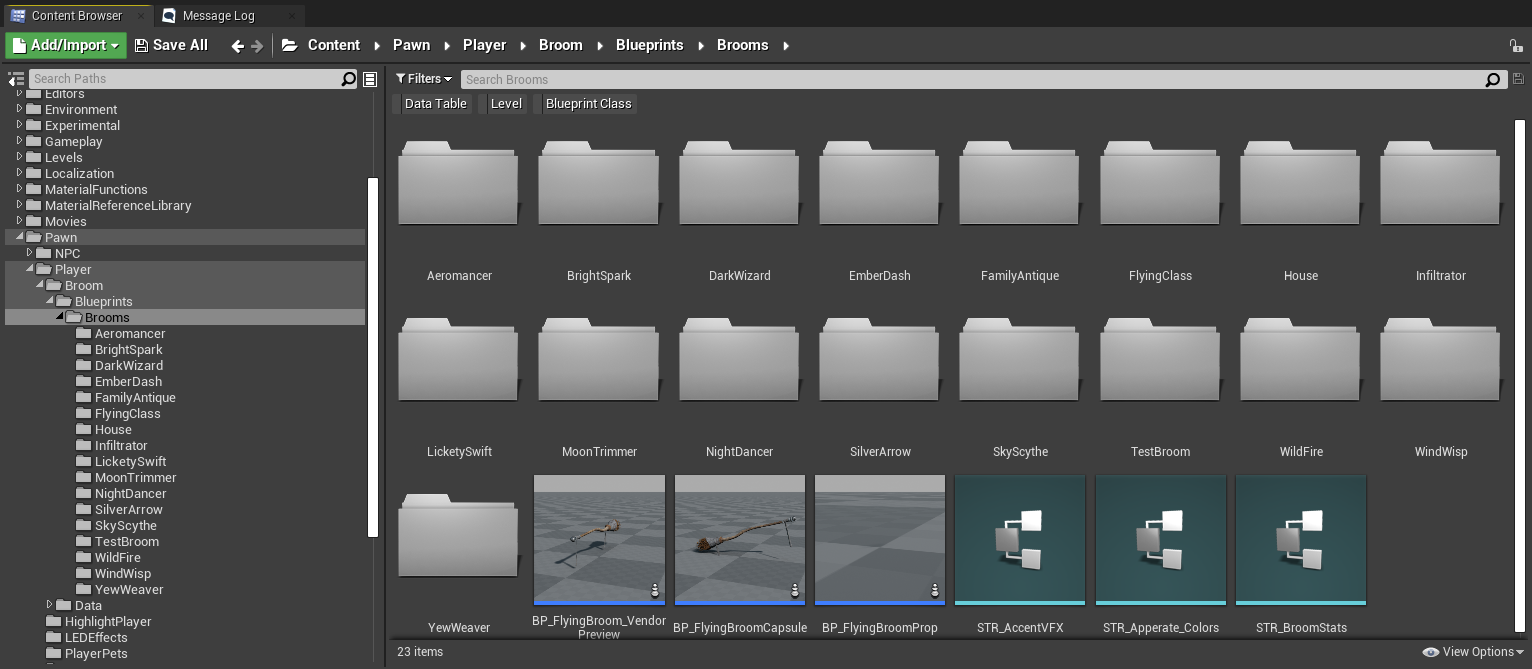This screenshot has height=669, width=1532.
Task: Click the sources panel collapse icon
Action: click(15, 79)
